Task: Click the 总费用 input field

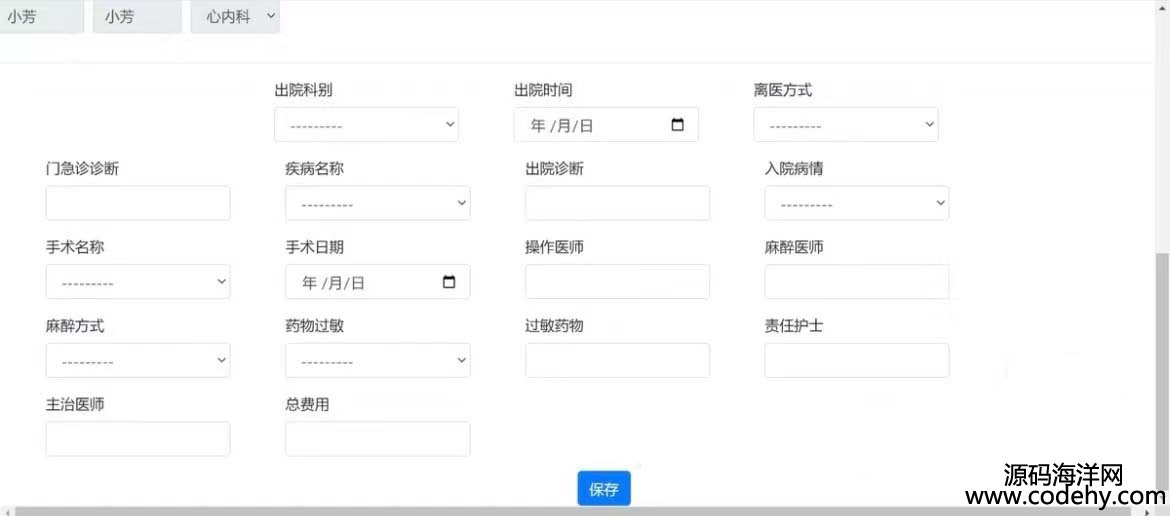Action: 378,439
